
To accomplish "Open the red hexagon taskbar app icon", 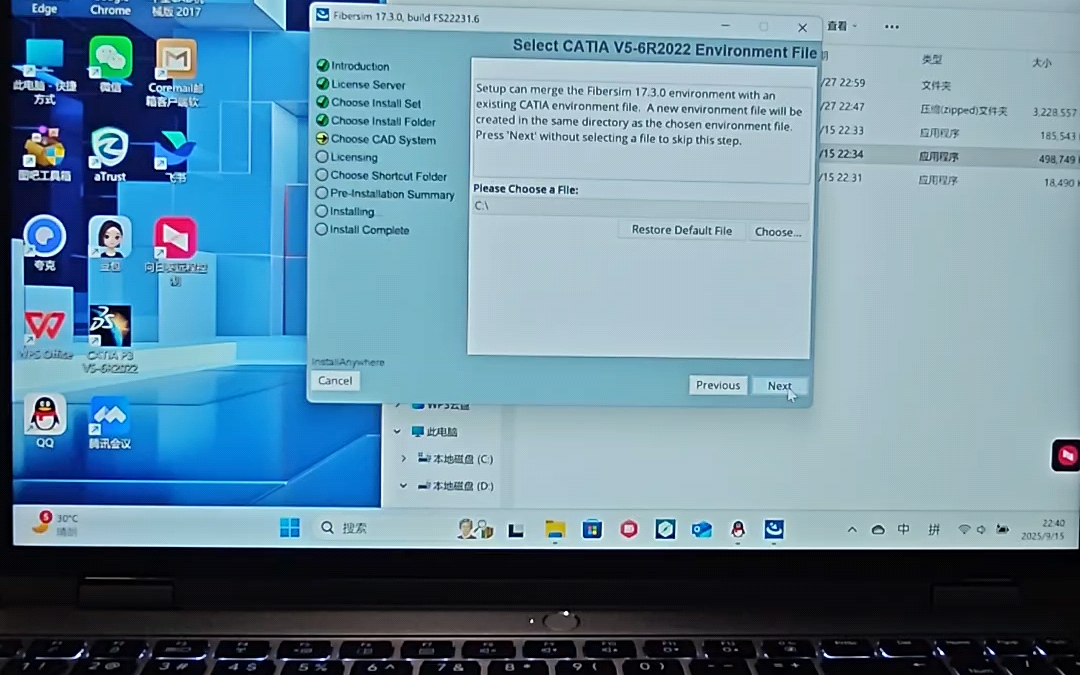I will point(628,529).
